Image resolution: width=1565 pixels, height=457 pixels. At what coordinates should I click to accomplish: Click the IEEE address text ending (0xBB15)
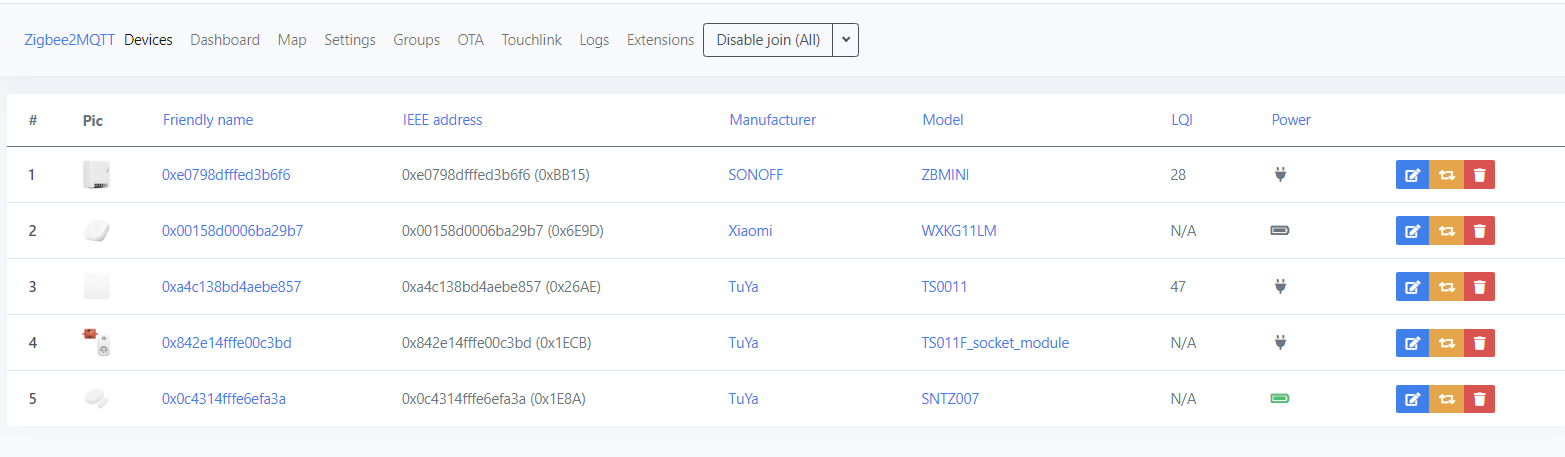496,175
